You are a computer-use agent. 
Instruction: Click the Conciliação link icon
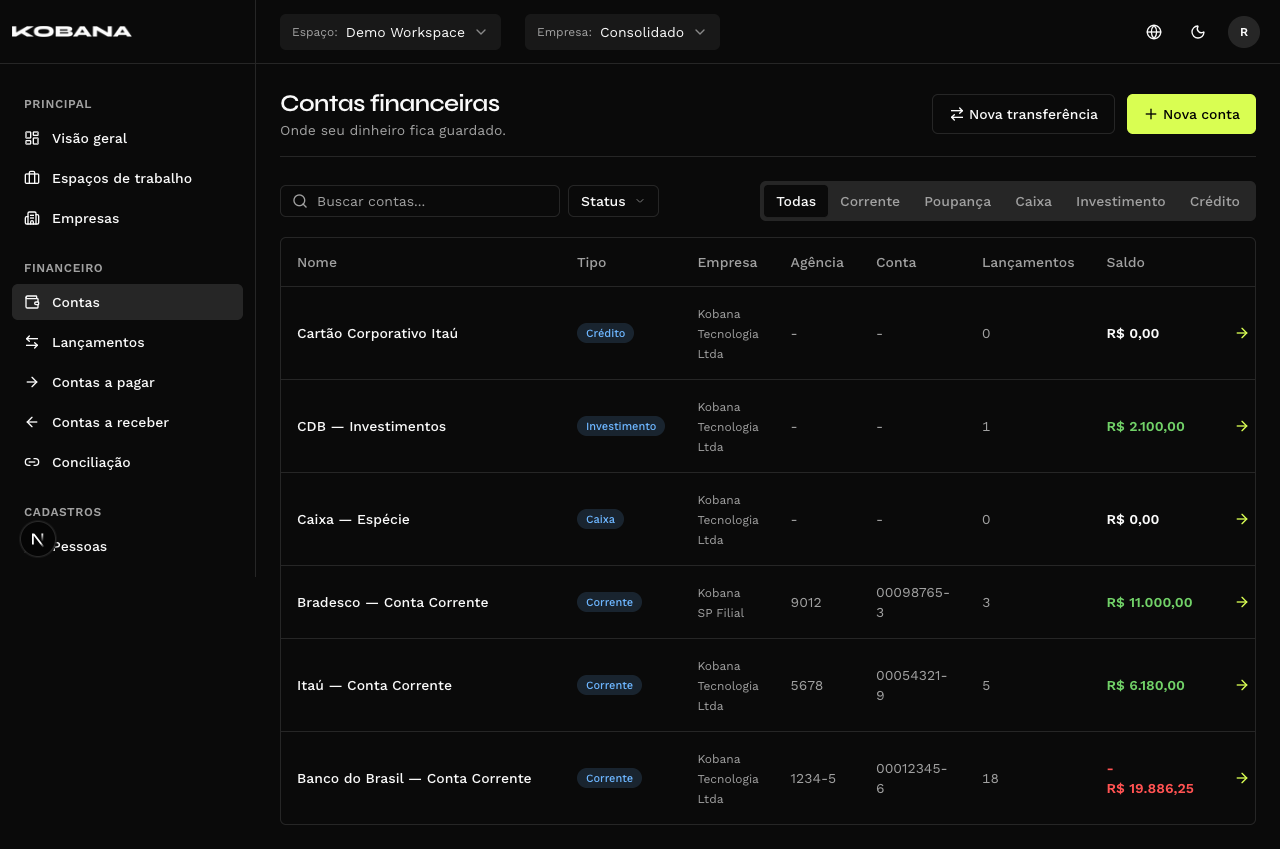32,462
